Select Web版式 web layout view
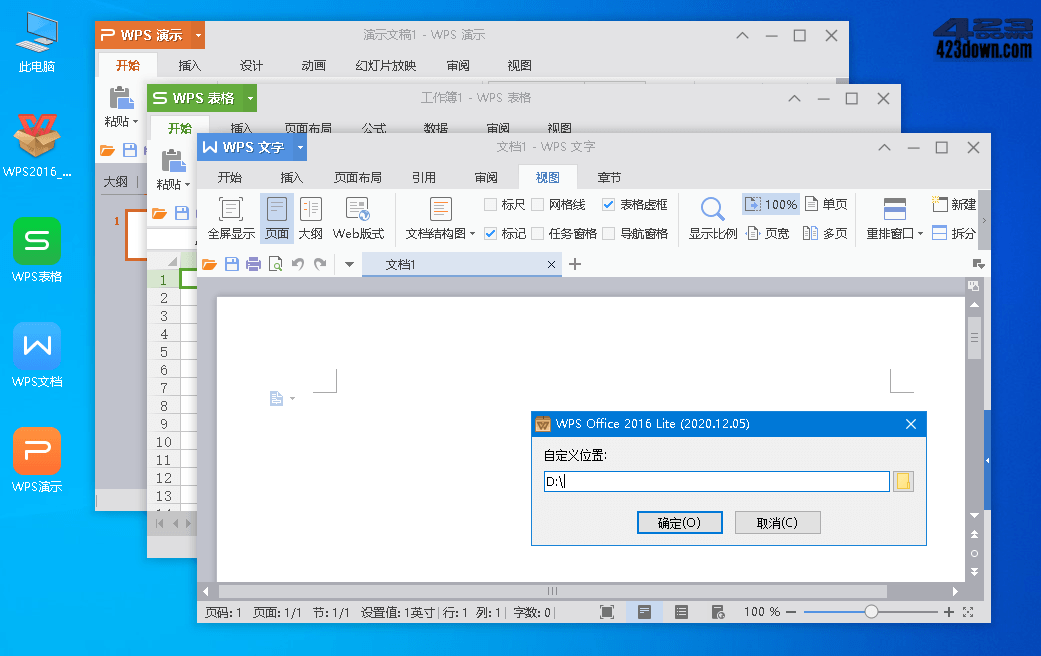1041x656 pixels. pos(358,216)
